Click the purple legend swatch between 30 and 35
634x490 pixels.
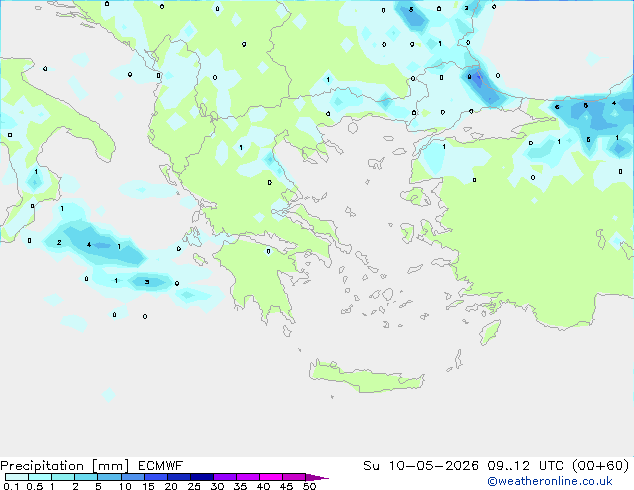tap(224, 477)
